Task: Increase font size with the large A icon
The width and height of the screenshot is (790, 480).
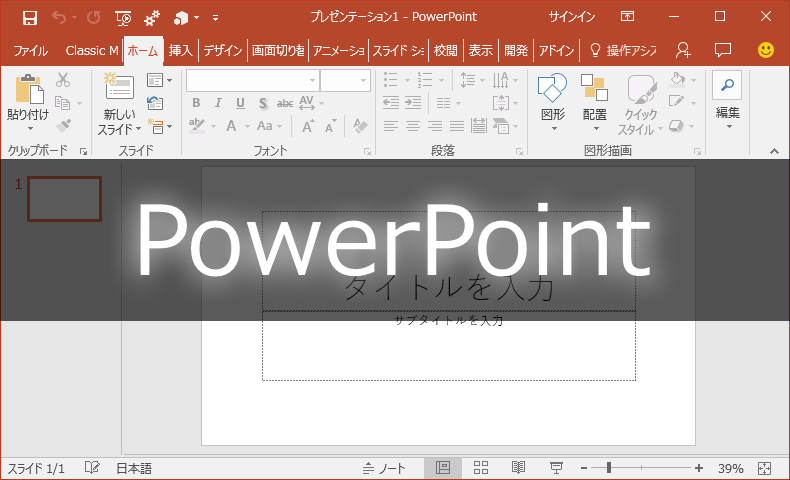Action: pyautogui.click(x=307, y=126)
